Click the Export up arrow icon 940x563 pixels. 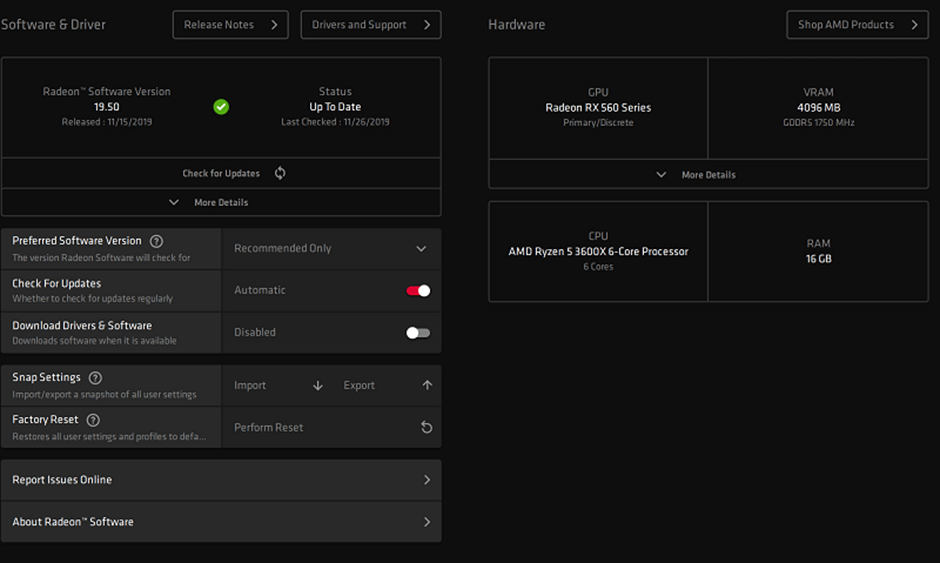pos(427,385)
